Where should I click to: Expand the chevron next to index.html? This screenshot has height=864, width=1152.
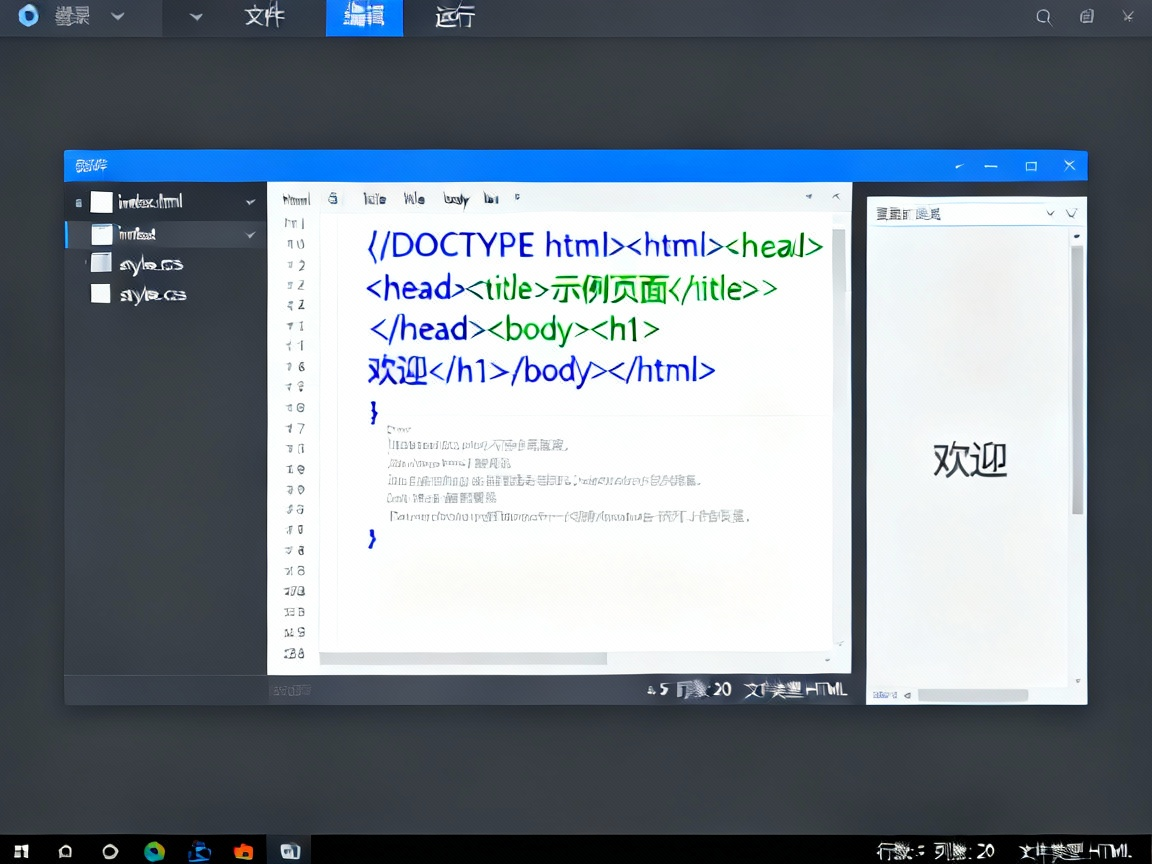(250, 202)
